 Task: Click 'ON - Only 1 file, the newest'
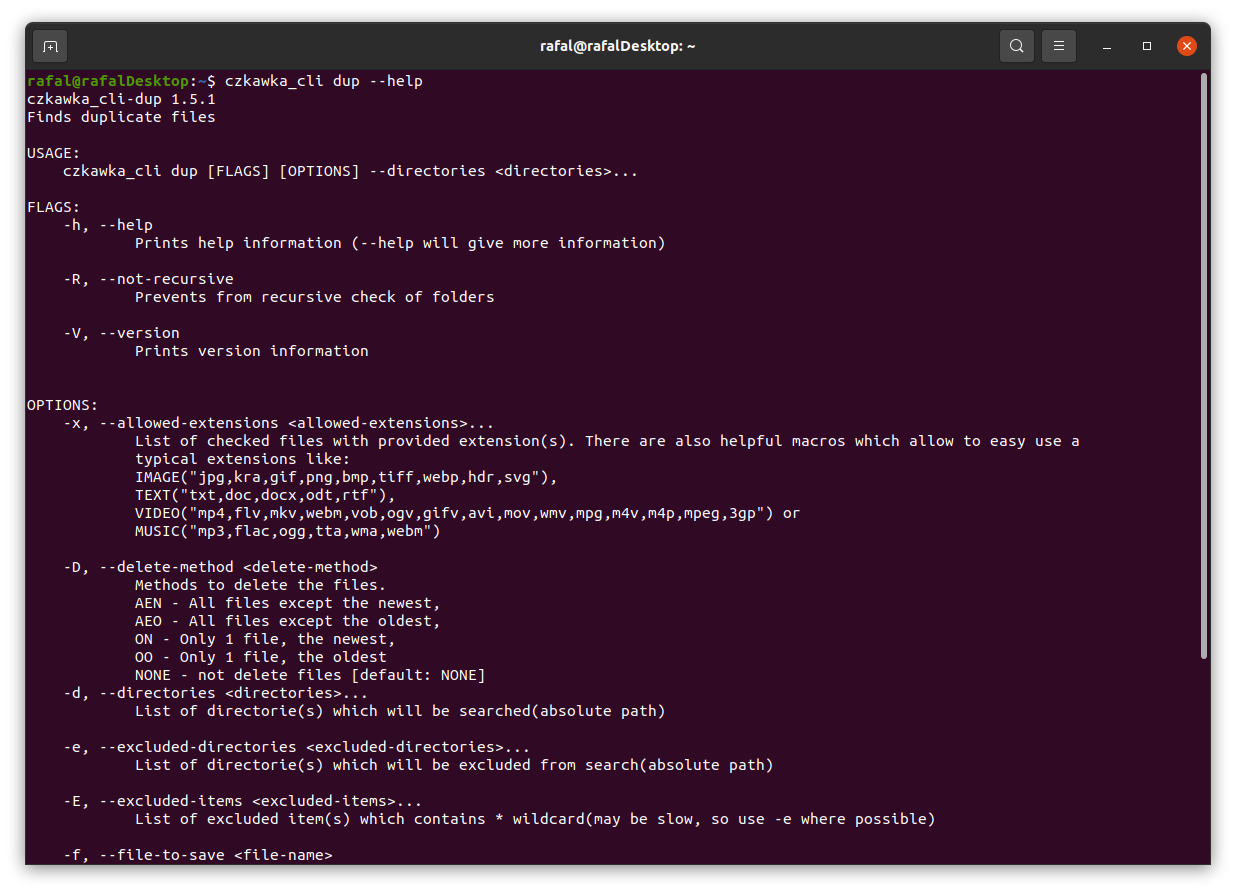point(265,639)
